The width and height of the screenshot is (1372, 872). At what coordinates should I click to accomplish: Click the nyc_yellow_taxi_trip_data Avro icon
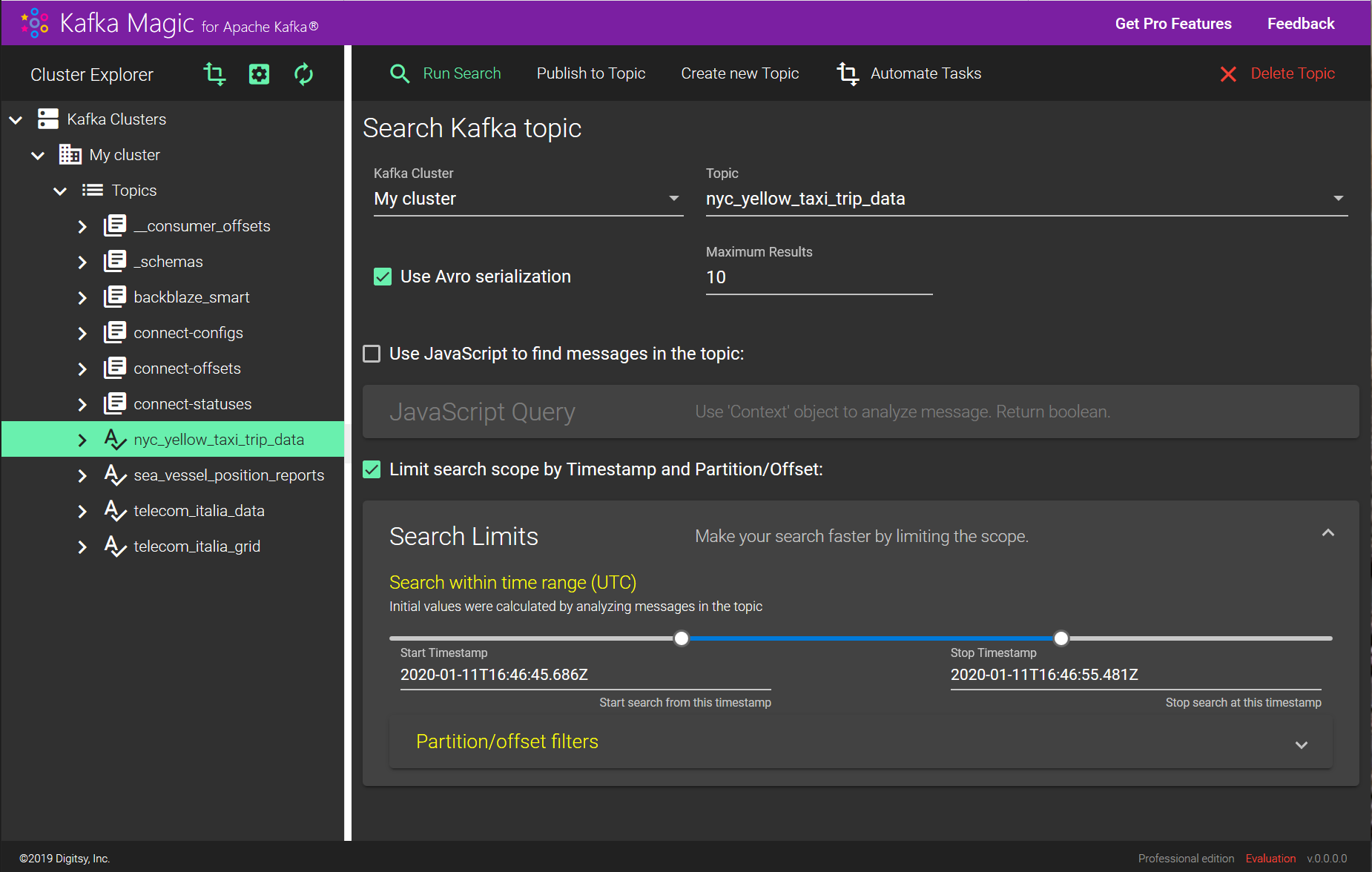pyautogui.click(x=115, y=440)
